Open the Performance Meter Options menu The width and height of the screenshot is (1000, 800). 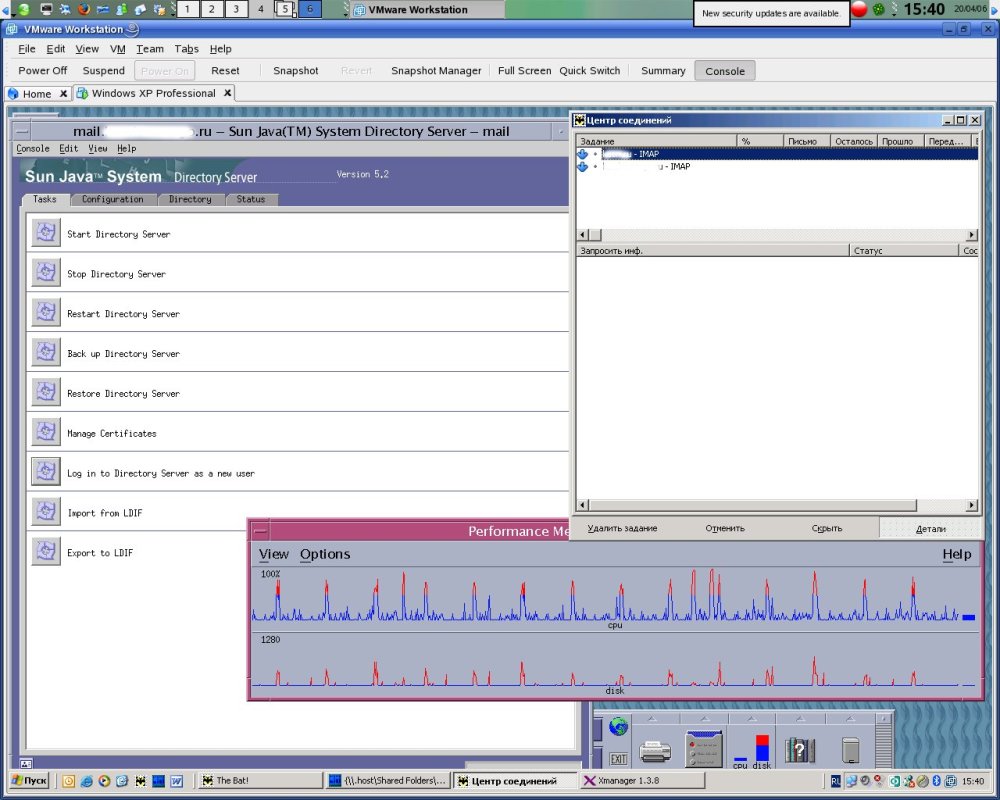325,554
